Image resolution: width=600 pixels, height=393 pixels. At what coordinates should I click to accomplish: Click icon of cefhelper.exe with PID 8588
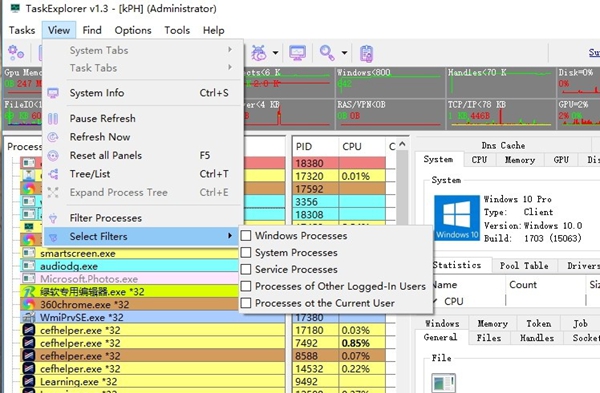tap(29, 356)
